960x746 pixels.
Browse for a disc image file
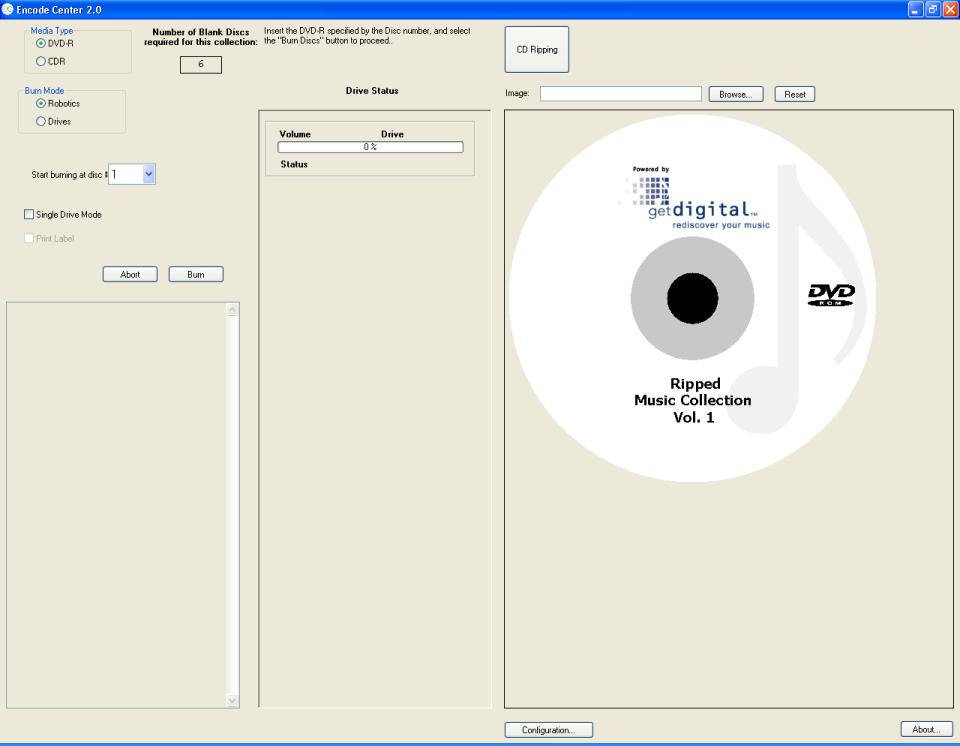click(x=735, y=93)
